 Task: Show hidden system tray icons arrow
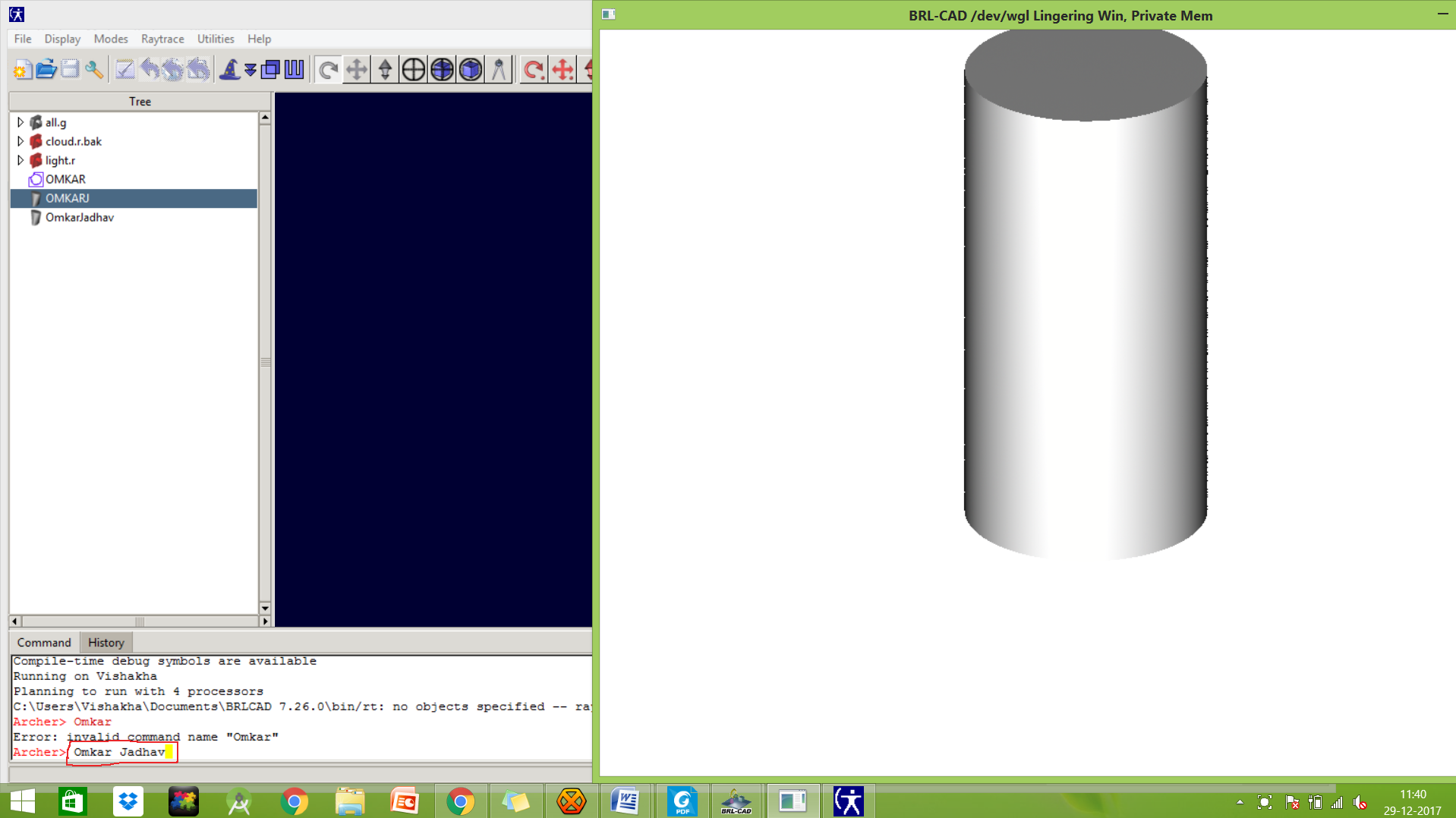tap(1240, 802)
